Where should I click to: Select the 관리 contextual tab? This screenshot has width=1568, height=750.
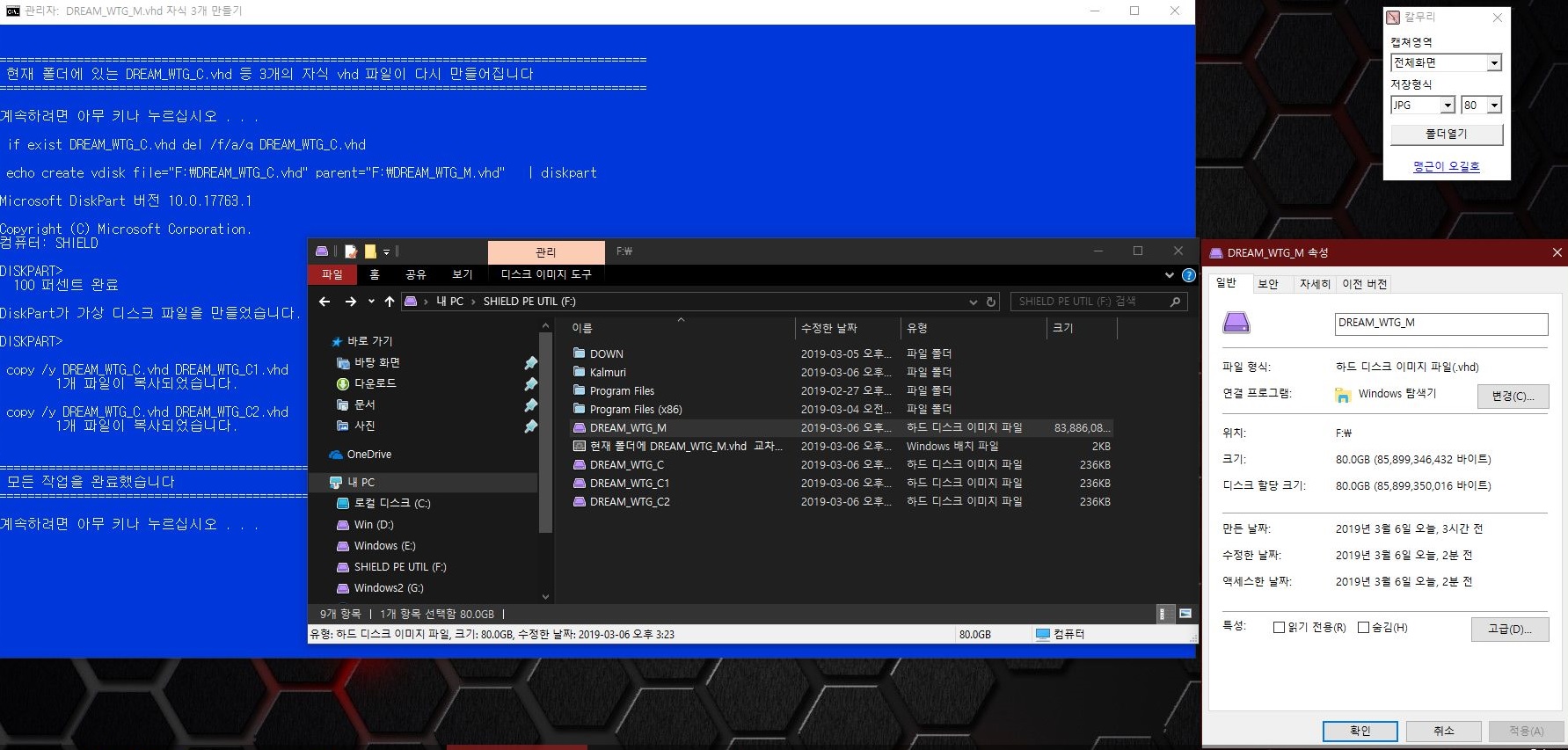546,252
